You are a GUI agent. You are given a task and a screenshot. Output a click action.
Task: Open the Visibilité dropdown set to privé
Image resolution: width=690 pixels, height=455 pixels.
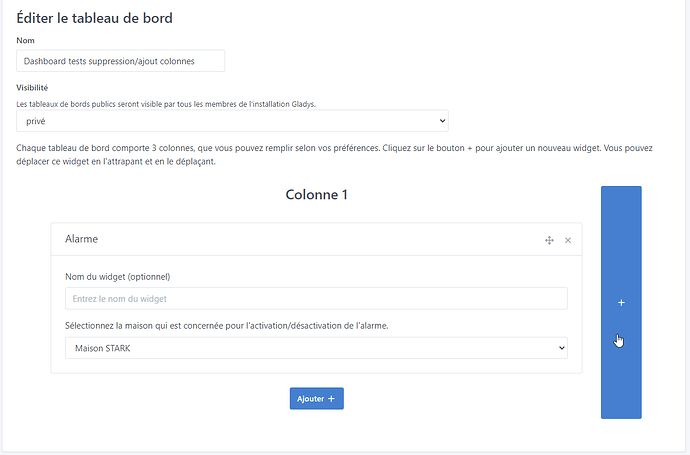232,121
